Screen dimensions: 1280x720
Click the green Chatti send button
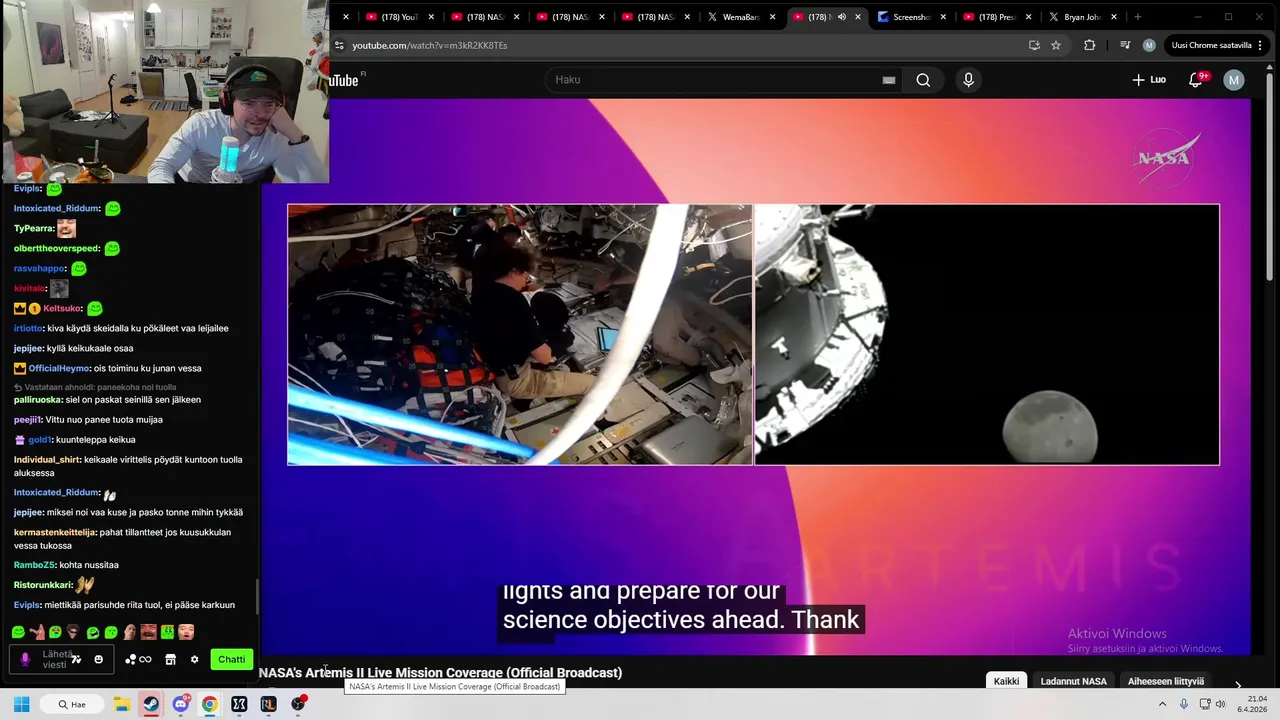coord(231,659)
